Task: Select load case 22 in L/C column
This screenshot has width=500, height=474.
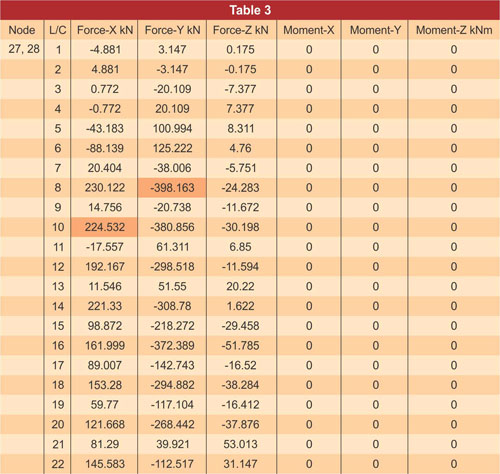Action: pos(58,464)
